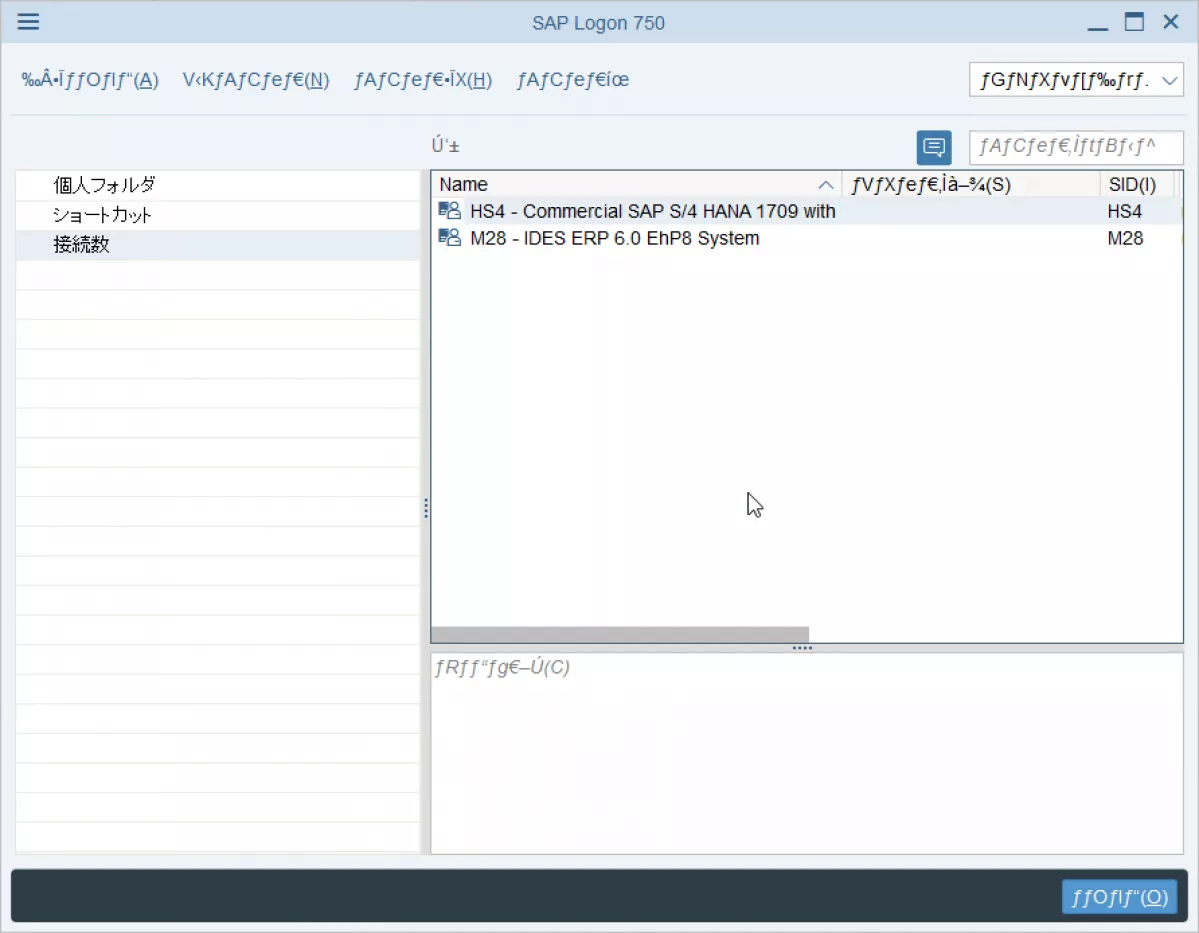Click the column header ending with (S)
Image resolution: width=1199 pixels, height=933 pixels.
coord(971,184)
